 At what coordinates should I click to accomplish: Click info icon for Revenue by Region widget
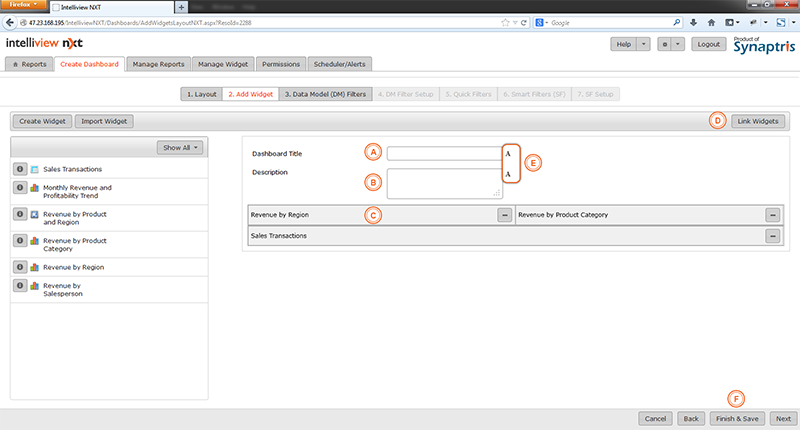click(x=20, y=267)
